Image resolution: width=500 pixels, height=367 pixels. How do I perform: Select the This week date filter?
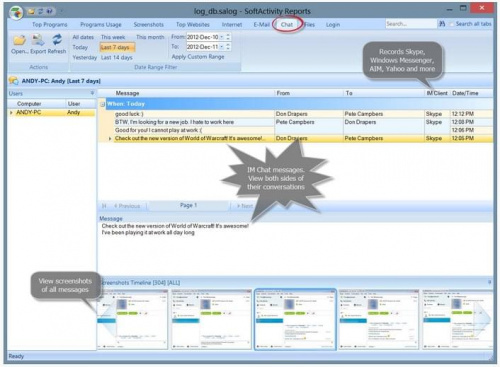tap(113, 37)
